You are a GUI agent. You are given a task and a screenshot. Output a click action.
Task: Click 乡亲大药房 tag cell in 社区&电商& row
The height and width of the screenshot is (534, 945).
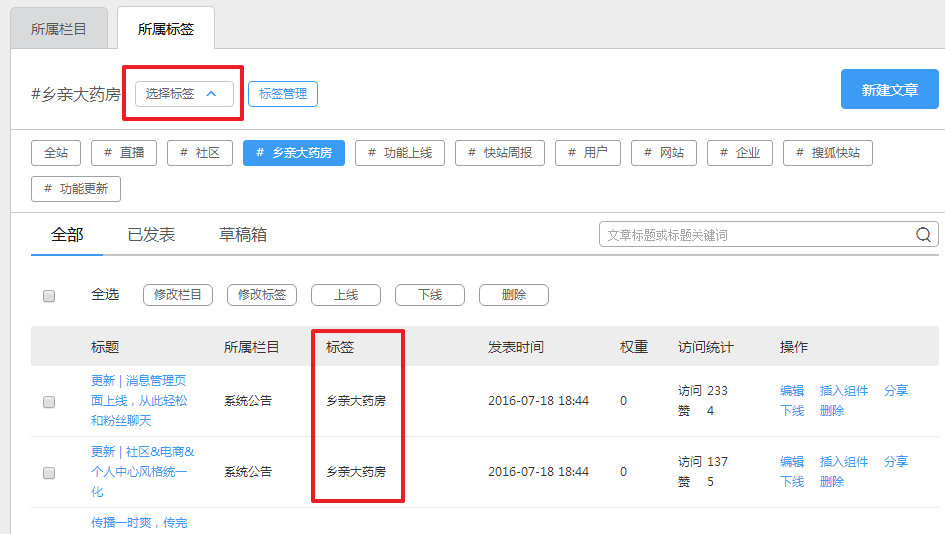pos(356,472)
